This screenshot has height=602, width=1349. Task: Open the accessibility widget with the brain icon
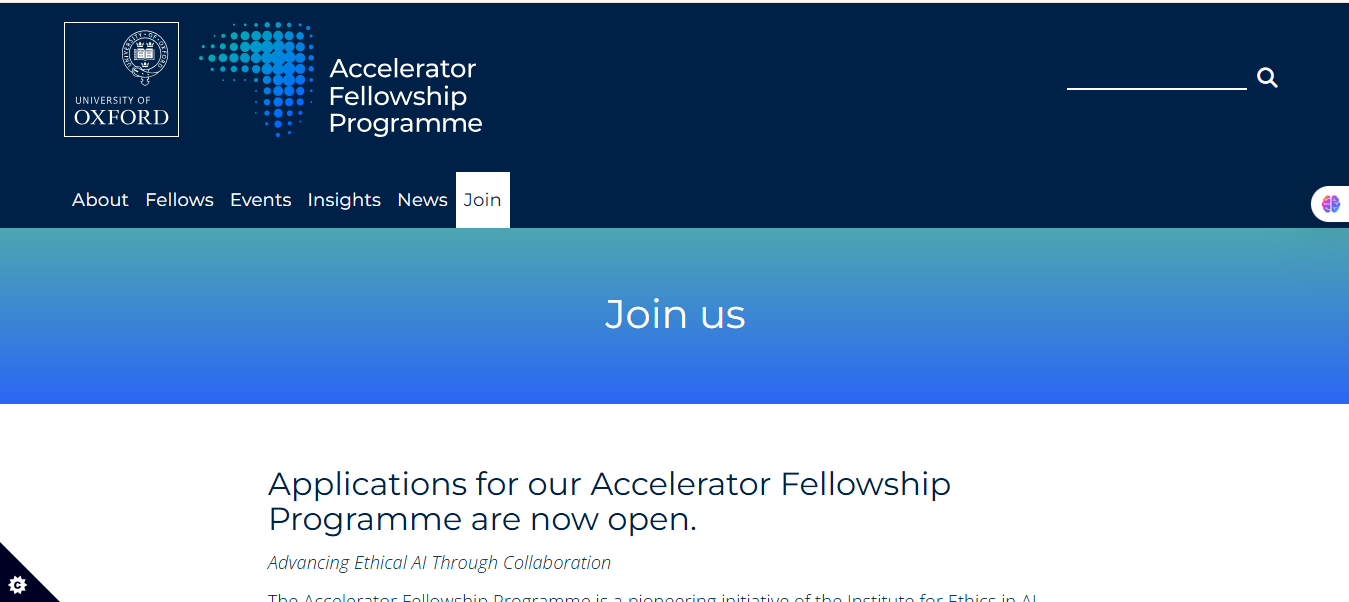[1331, 203]
